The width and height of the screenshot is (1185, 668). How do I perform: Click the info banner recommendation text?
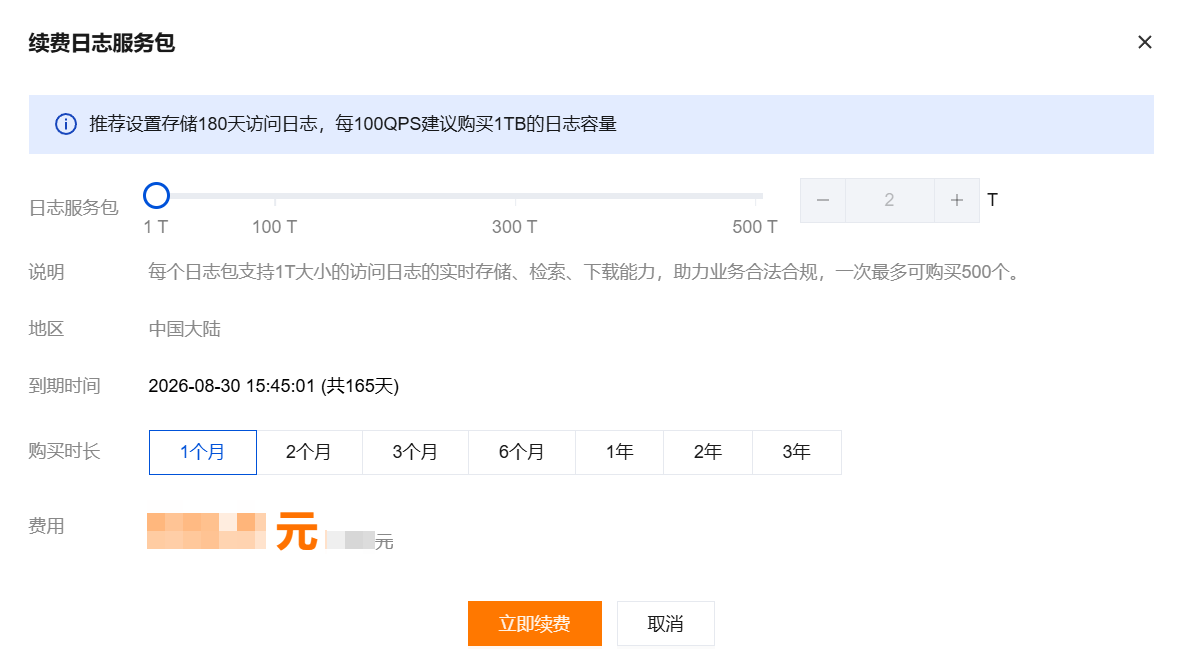[x=353, y=124]
